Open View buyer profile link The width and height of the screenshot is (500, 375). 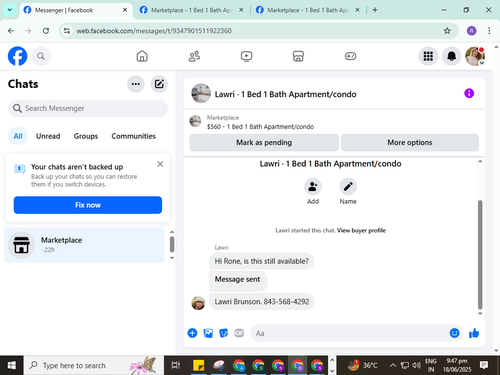[361, 230]
